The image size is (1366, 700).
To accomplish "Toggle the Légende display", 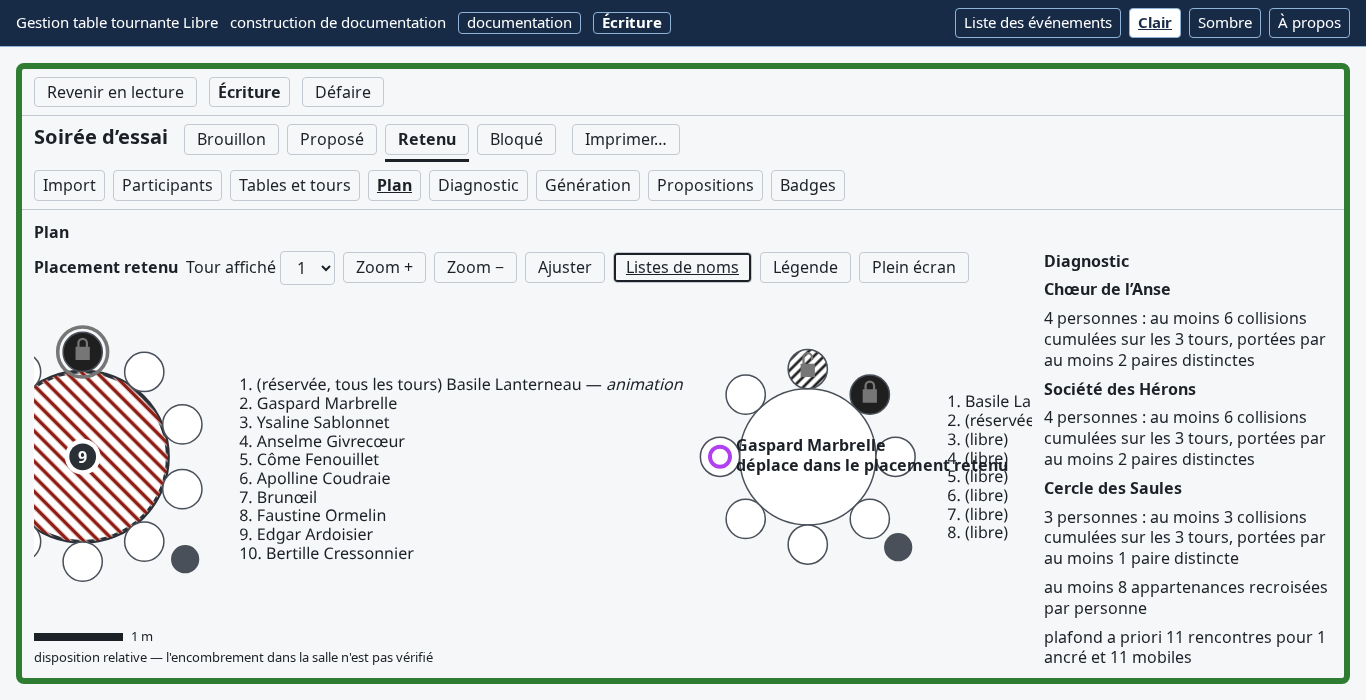I will tap(805, 268).
